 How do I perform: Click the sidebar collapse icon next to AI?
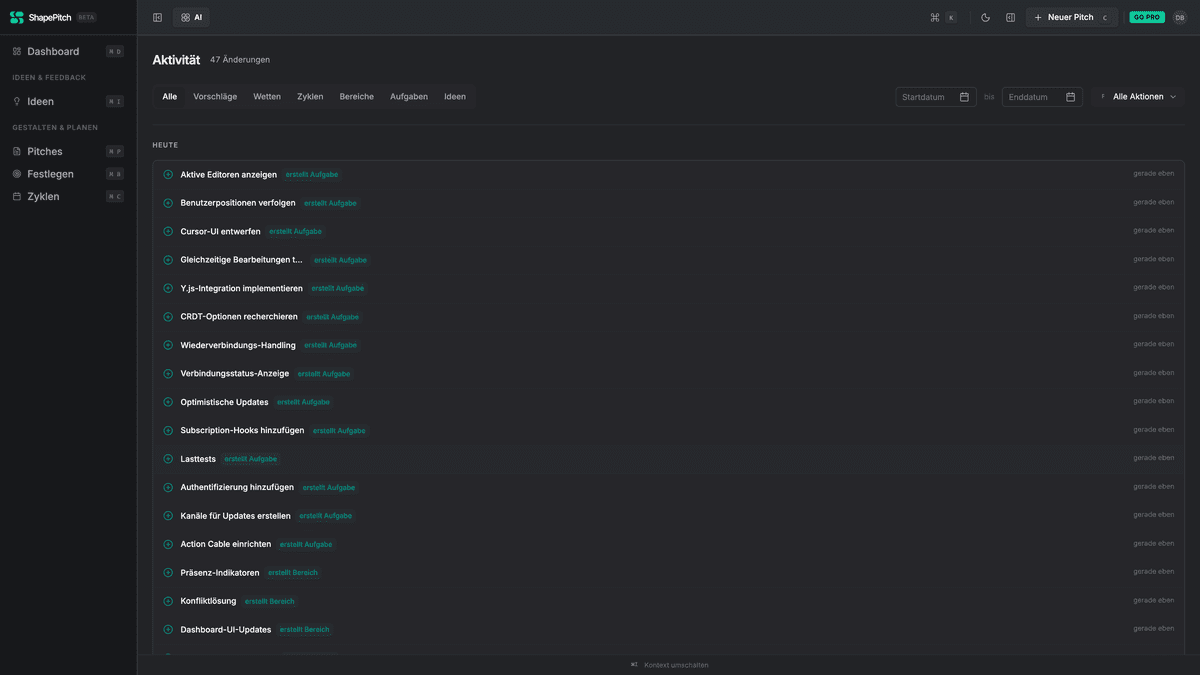coord(156,17)
